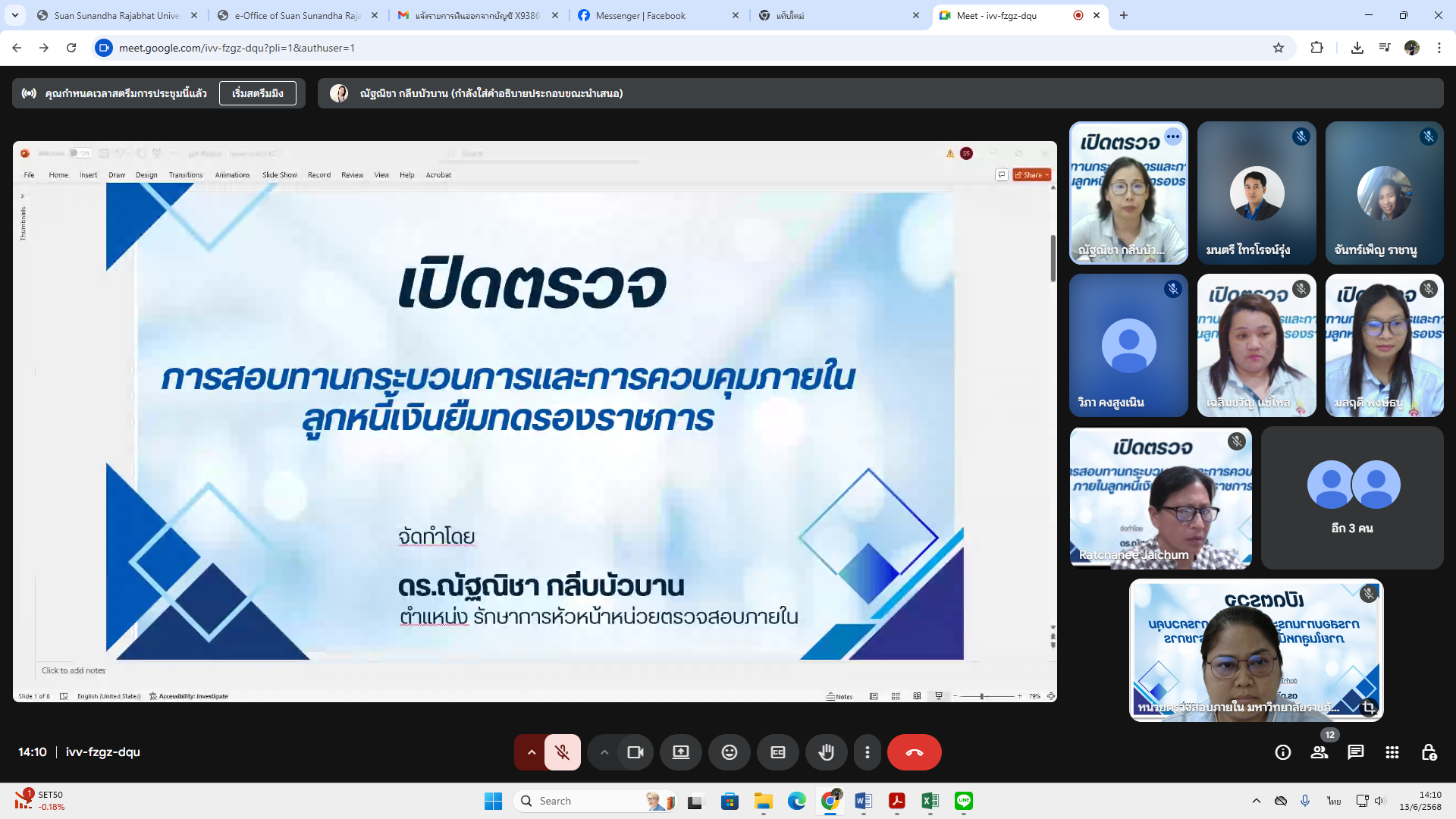Hang up the call
The width and height of the screenshot is (1456, 819).
click(x=914, y=752)
